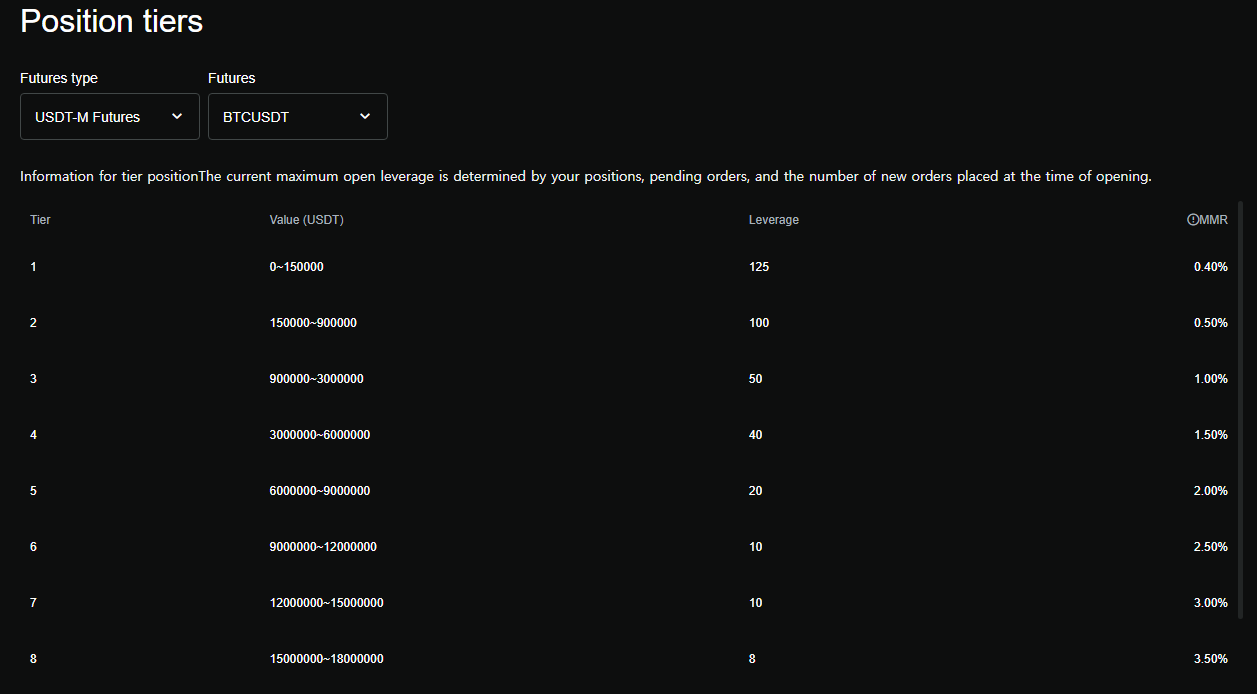Click the Value (USDT) column header
Viewport: 1257px width, 694px height.
[x=306, y=220]
